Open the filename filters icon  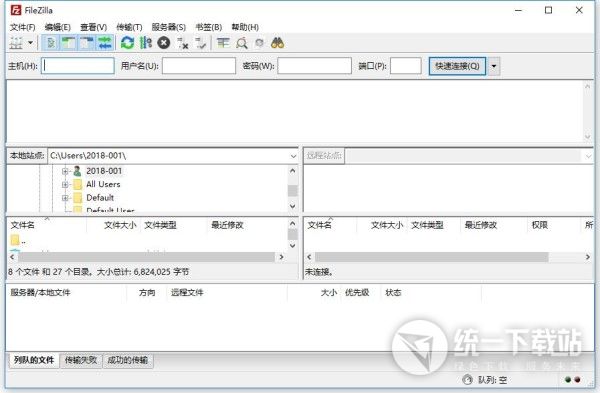point(223,43)
